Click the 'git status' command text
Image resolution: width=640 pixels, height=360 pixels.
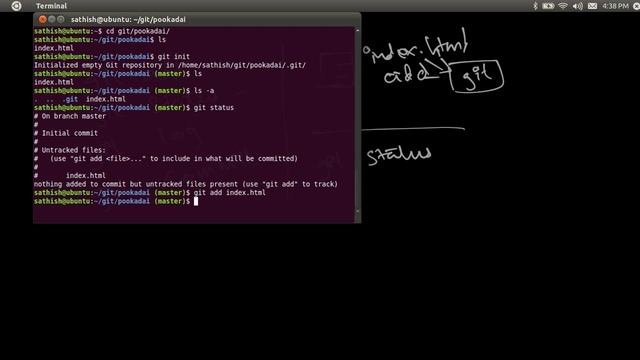tap(213, 108)
